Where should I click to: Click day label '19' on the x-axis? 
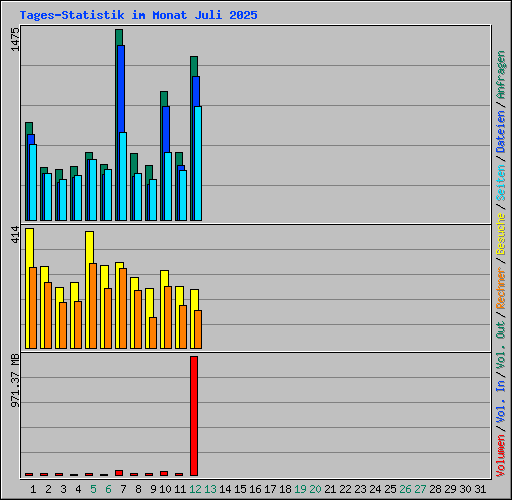click(300, 489)
